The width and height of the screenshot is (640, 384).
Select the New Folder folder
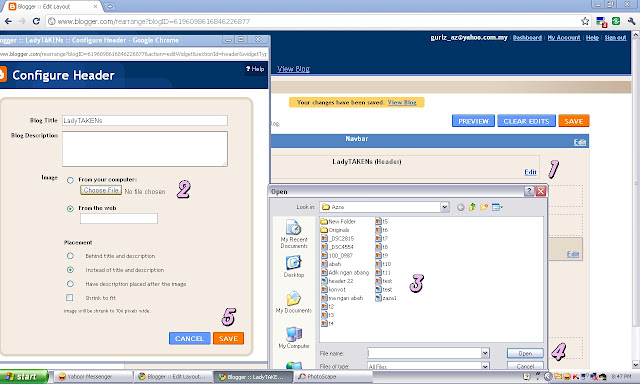338,221
